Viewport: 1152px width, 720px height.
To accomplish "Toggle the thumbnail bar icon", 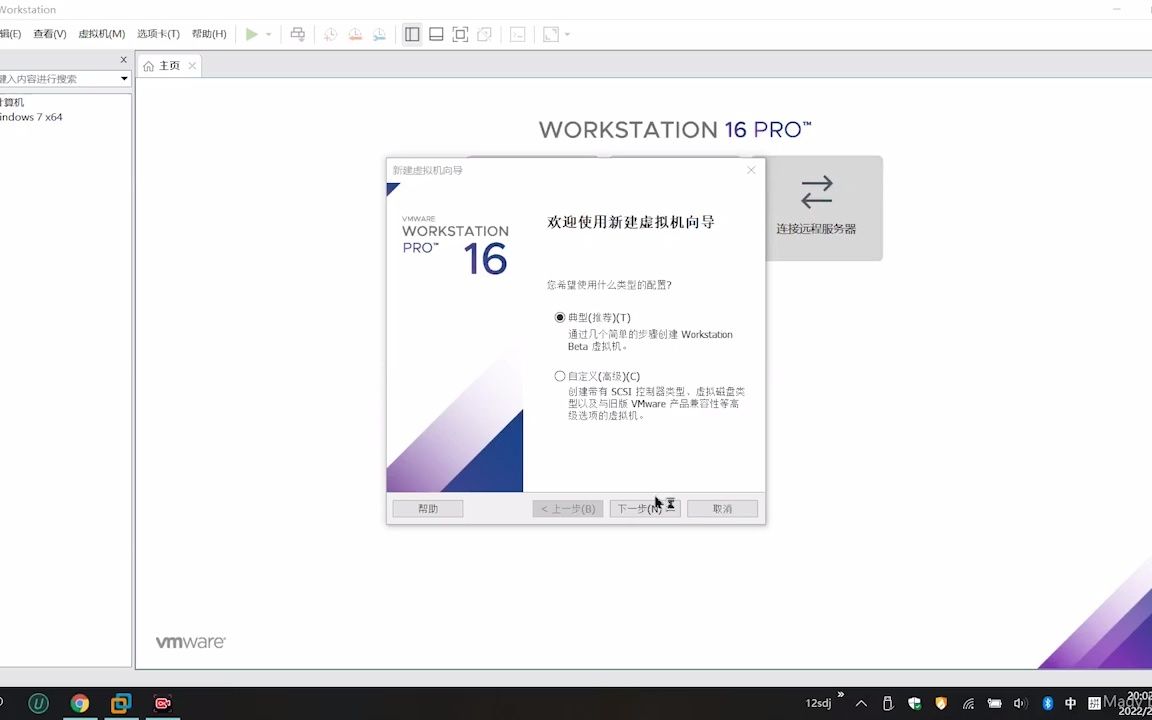I will (x=436, y=33).
